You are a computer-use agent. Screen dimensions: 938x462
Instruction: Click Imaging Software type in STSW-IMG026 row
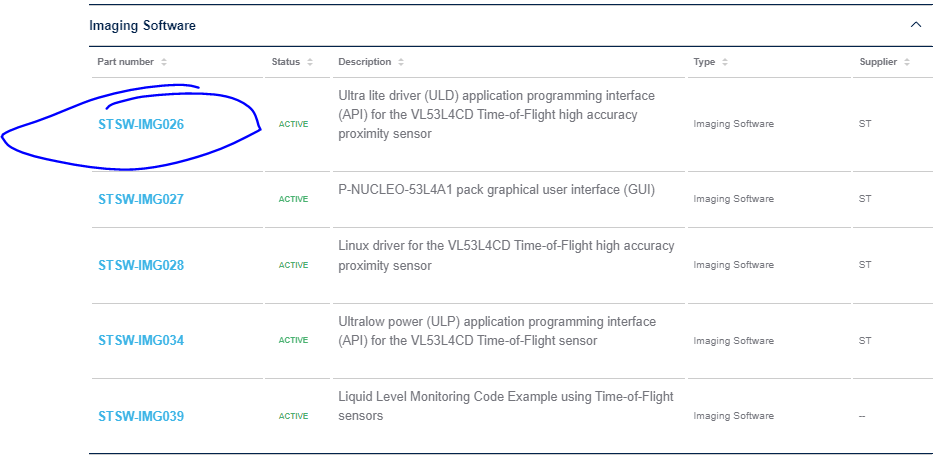733,124
